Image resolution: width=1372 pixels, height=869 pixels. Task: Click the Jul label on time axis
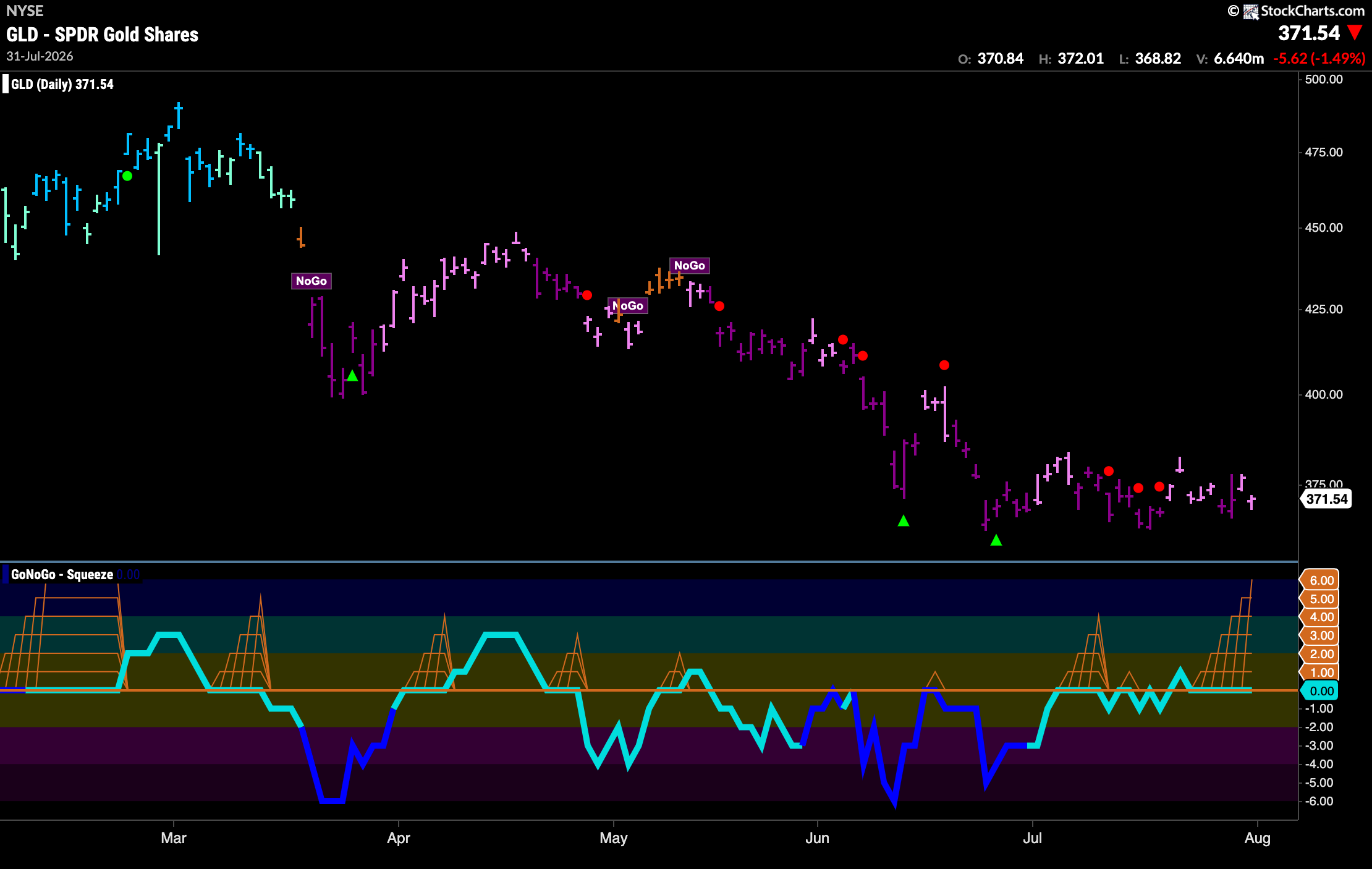(1033, 838)
